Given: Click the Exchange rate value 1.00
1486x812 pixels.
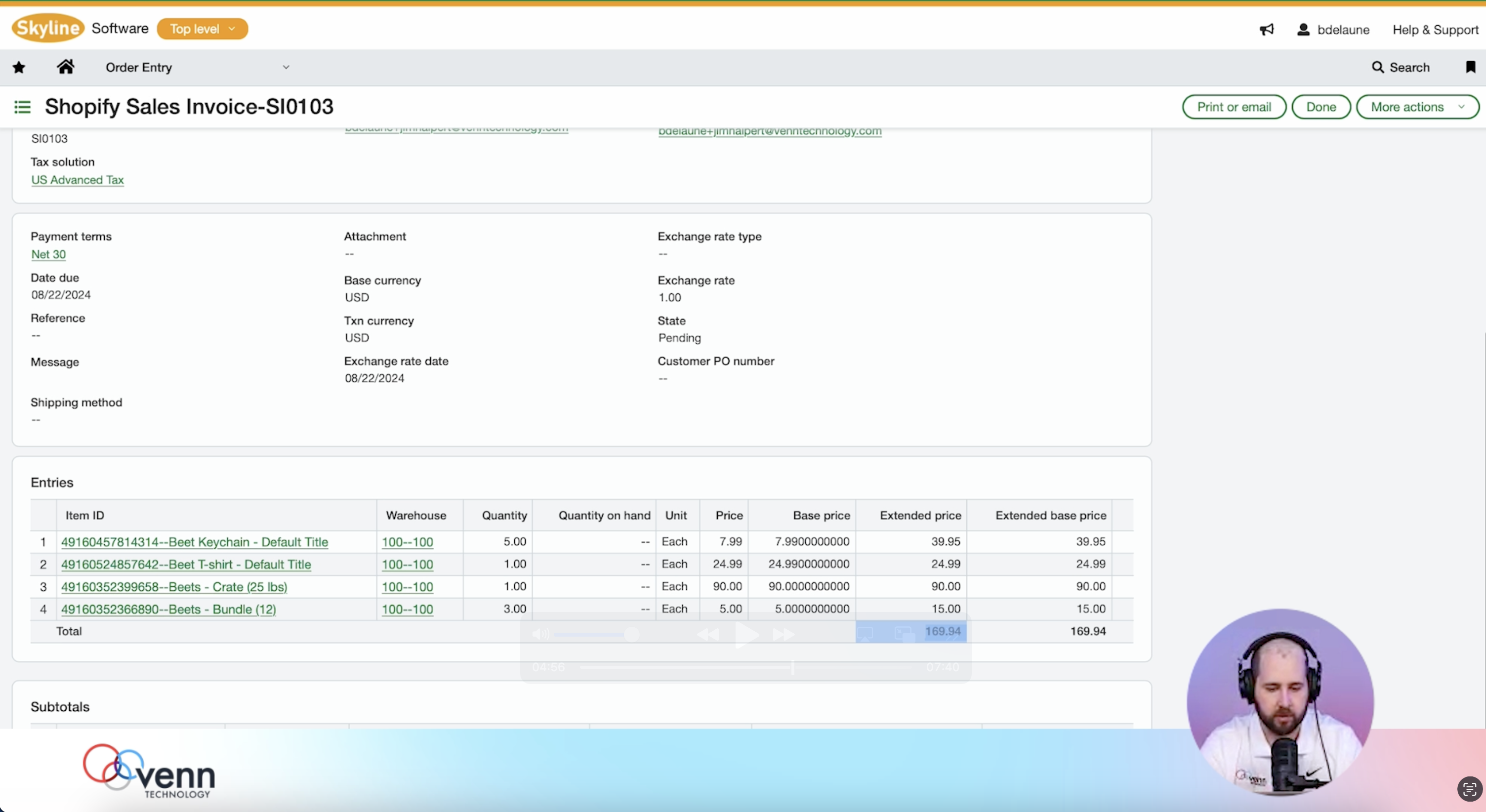Looking at the screenshot, I should 669,297.
